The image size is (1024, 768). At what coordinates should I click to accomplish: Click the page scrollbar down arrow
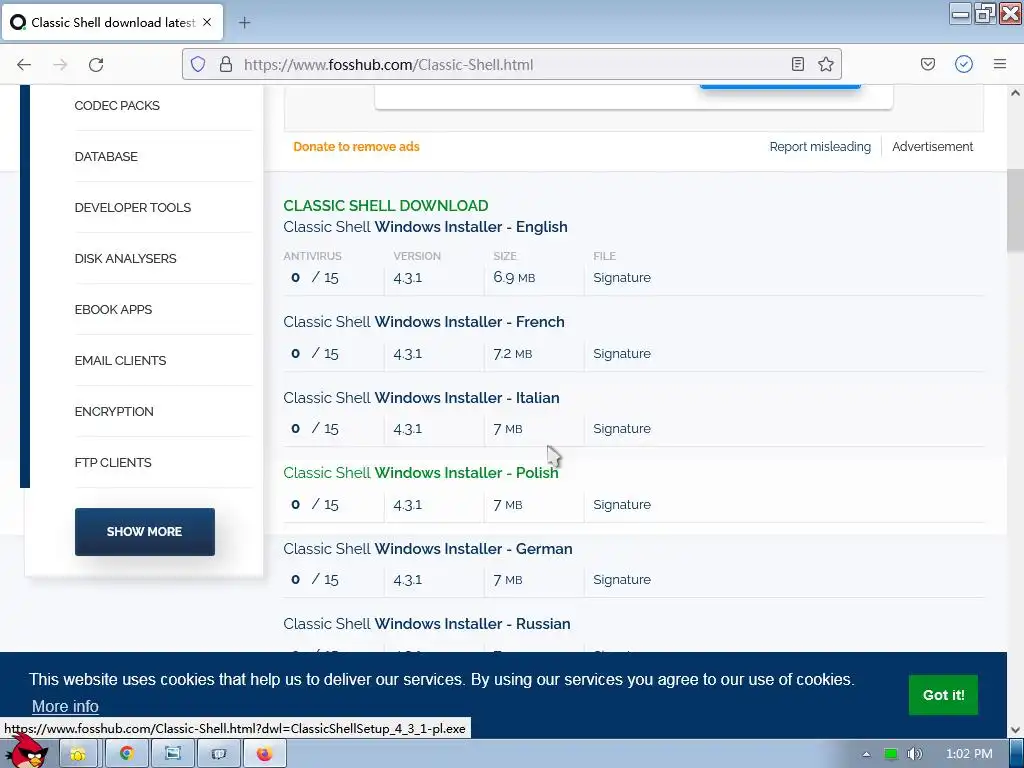coord(1015,730)
